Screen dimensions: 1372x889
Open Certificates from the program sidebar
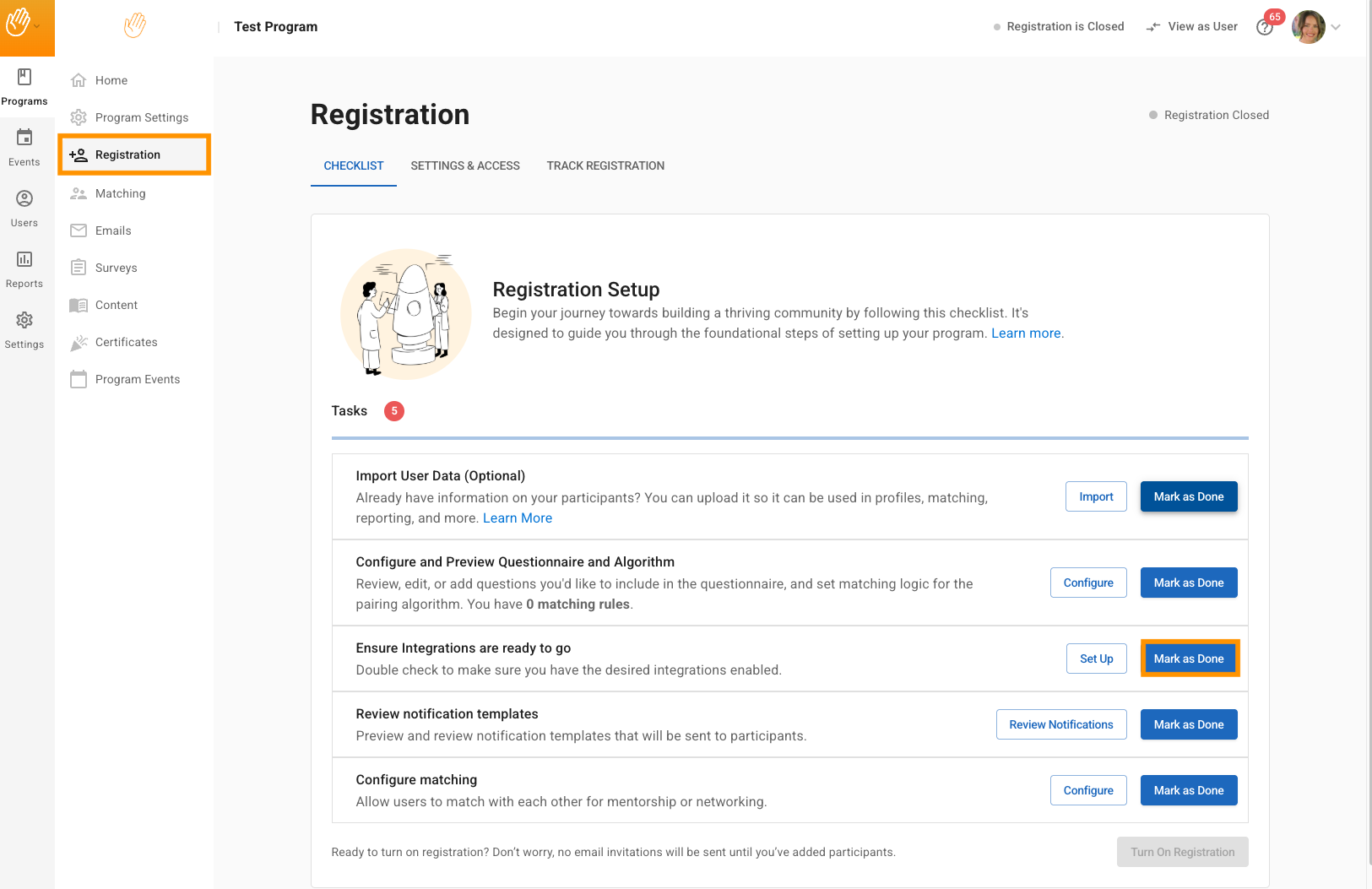point(126,342)
